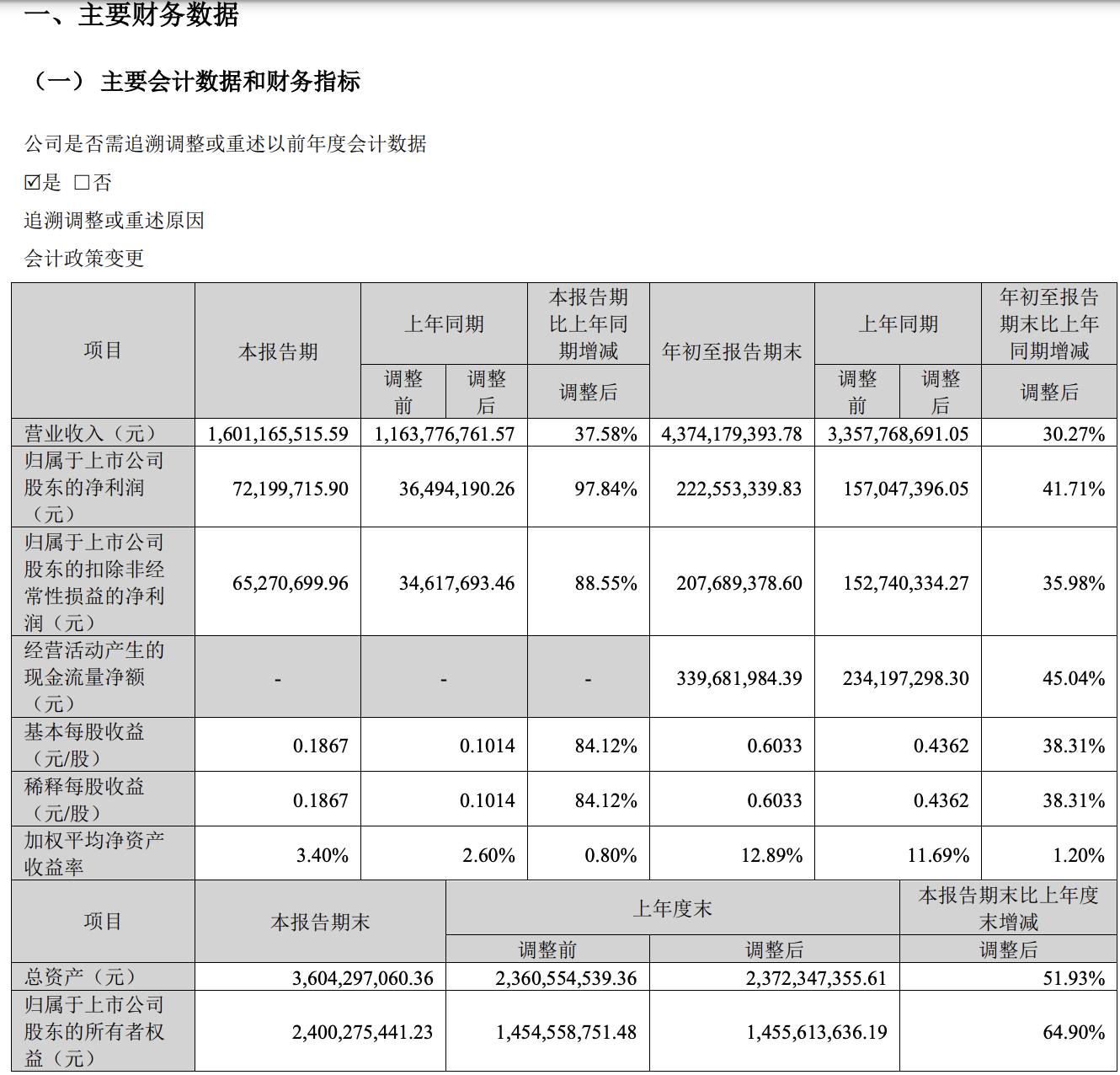Image resolution: width=1120 pixels, height=1075 pixels.
Task: Select value 3,357,768,691.05
Action: click(x=899, y=434)
